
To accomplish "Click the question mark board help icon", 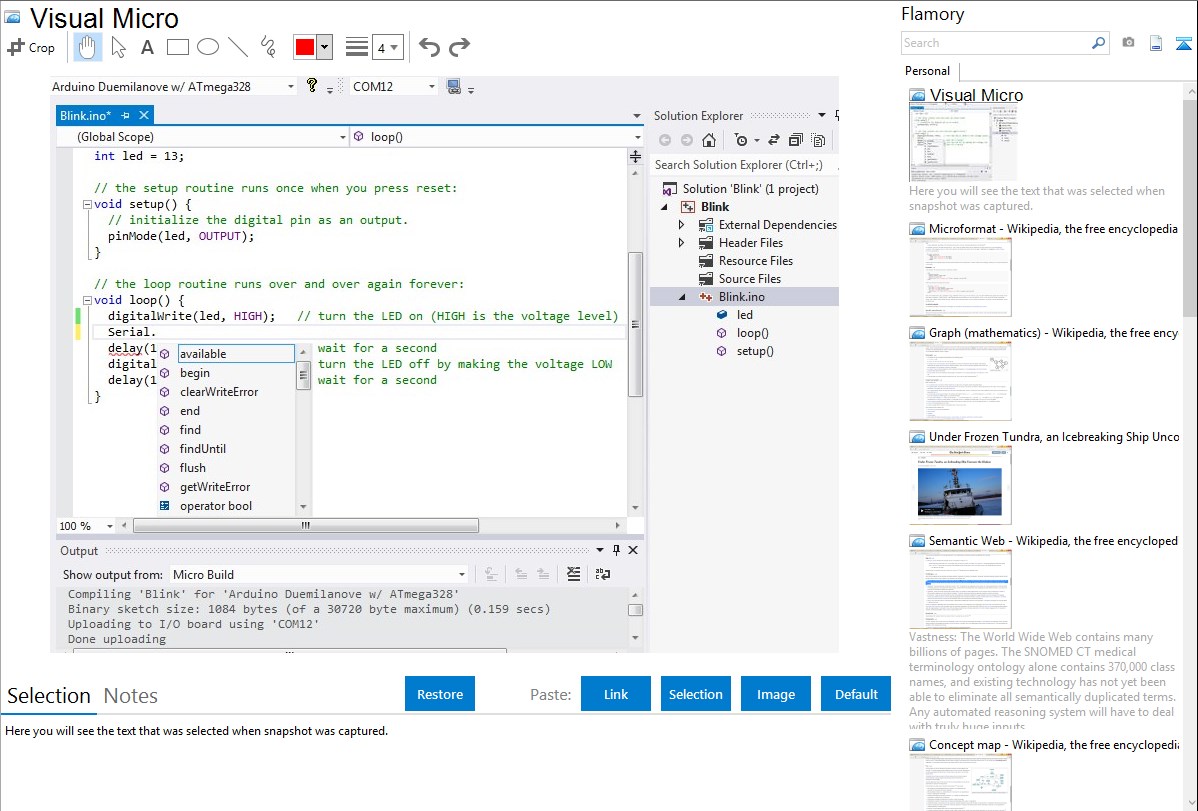I will pyautogui.click(x=312, y=85).
